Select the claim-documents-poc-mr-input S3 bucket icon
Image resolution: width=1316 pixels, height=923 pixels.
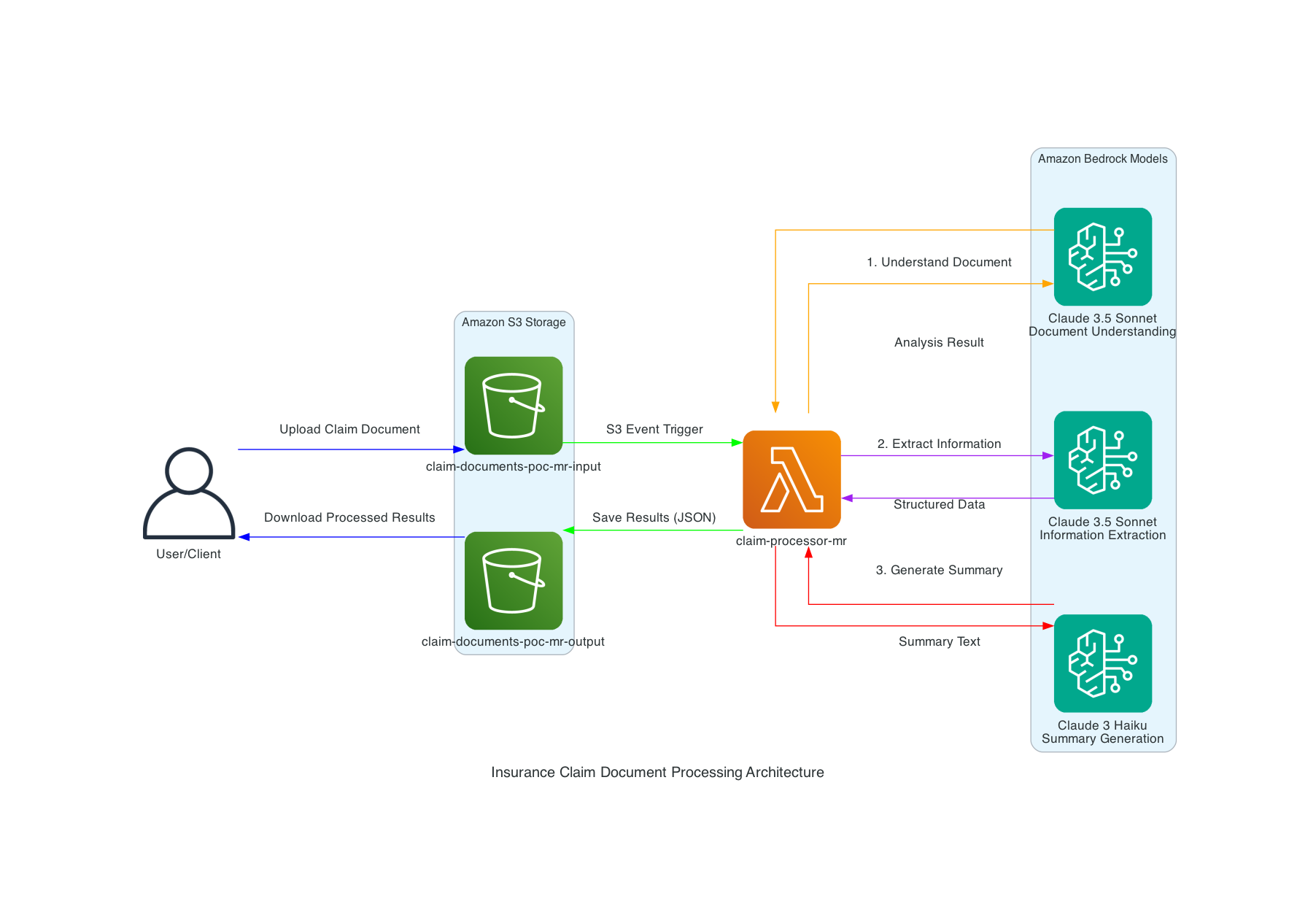514,406
